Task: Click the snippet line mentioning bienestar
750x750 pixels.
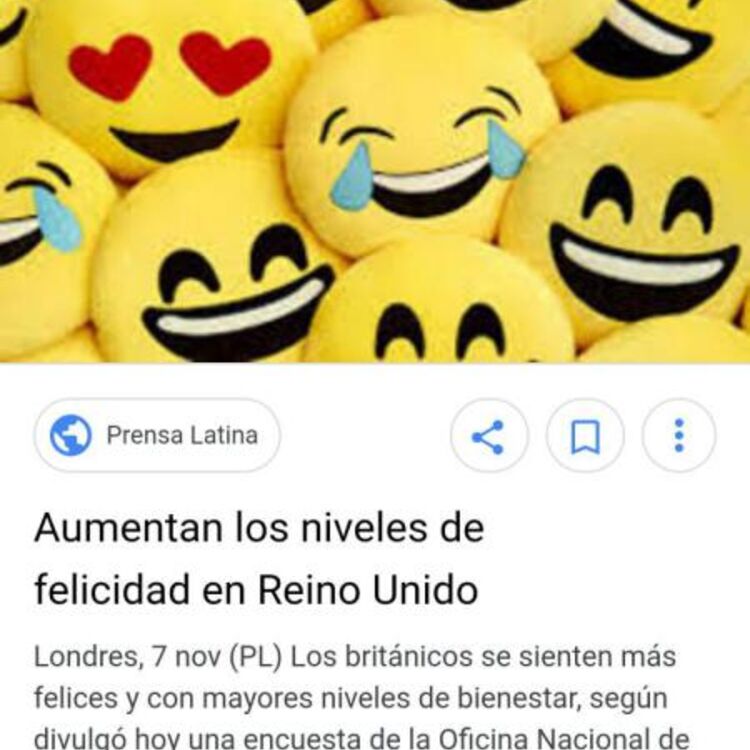Action: [x=351, y=698]
